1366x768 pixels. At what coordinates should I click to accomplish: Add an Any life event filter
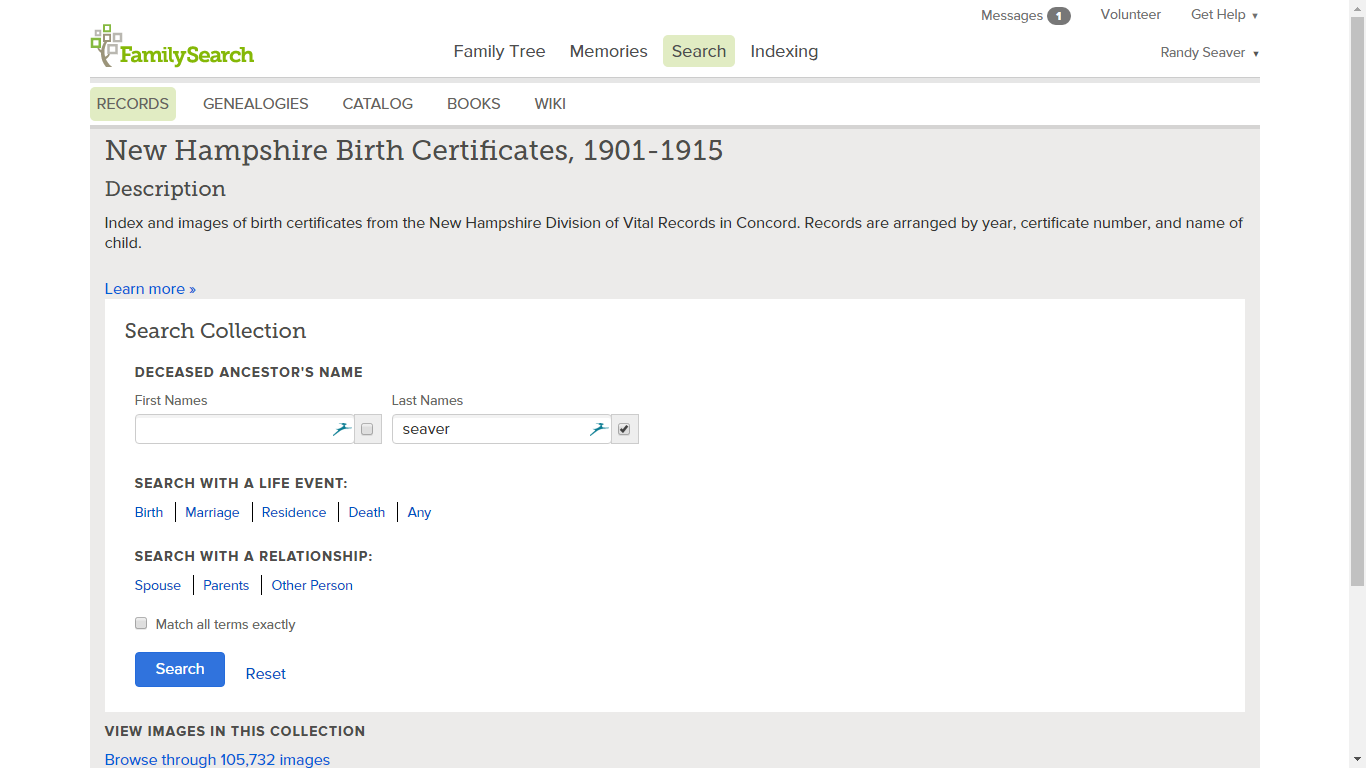pos(420,512)
